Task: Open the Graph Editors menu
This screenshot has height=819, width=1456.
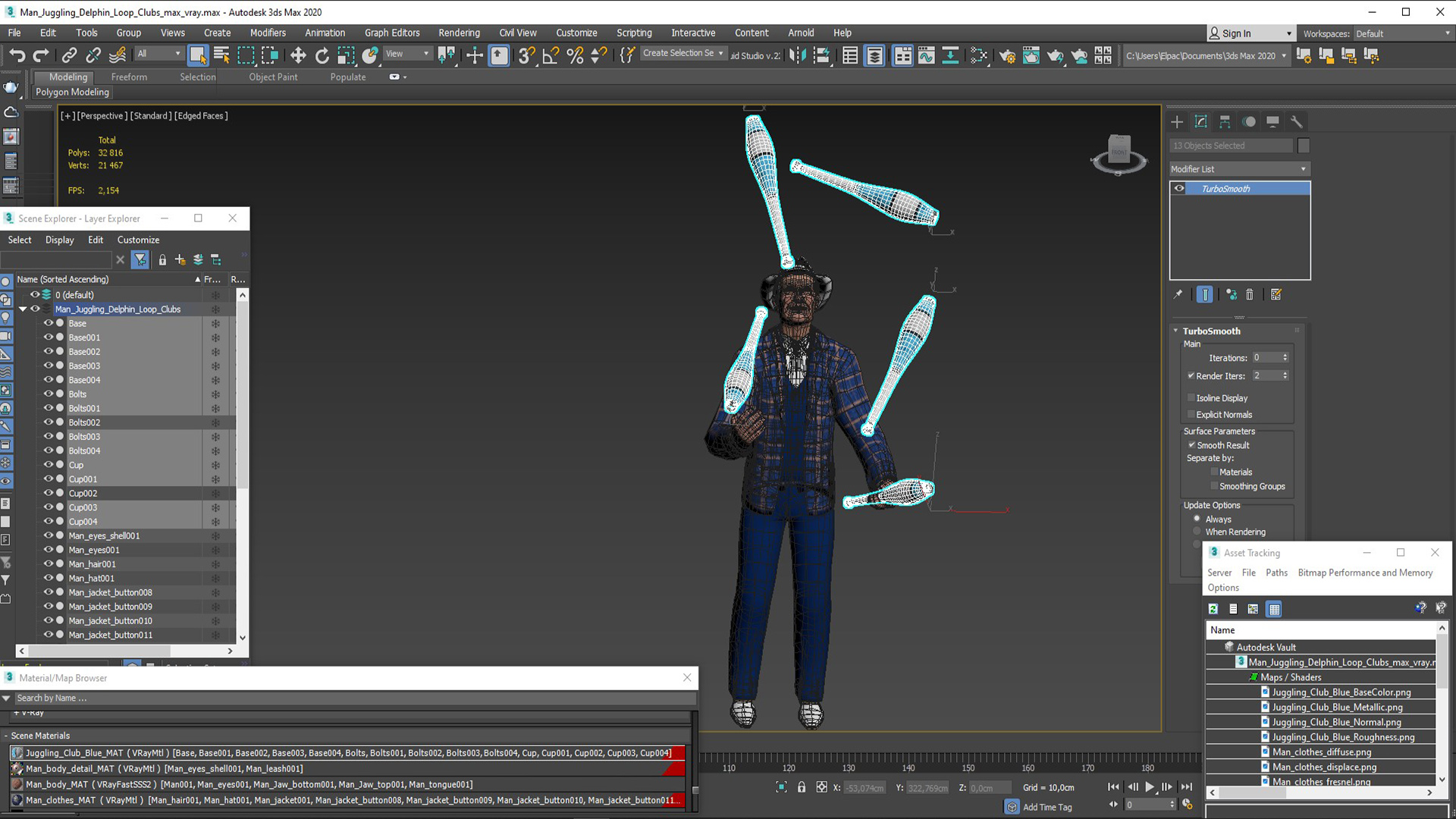Action: [392, 33]
